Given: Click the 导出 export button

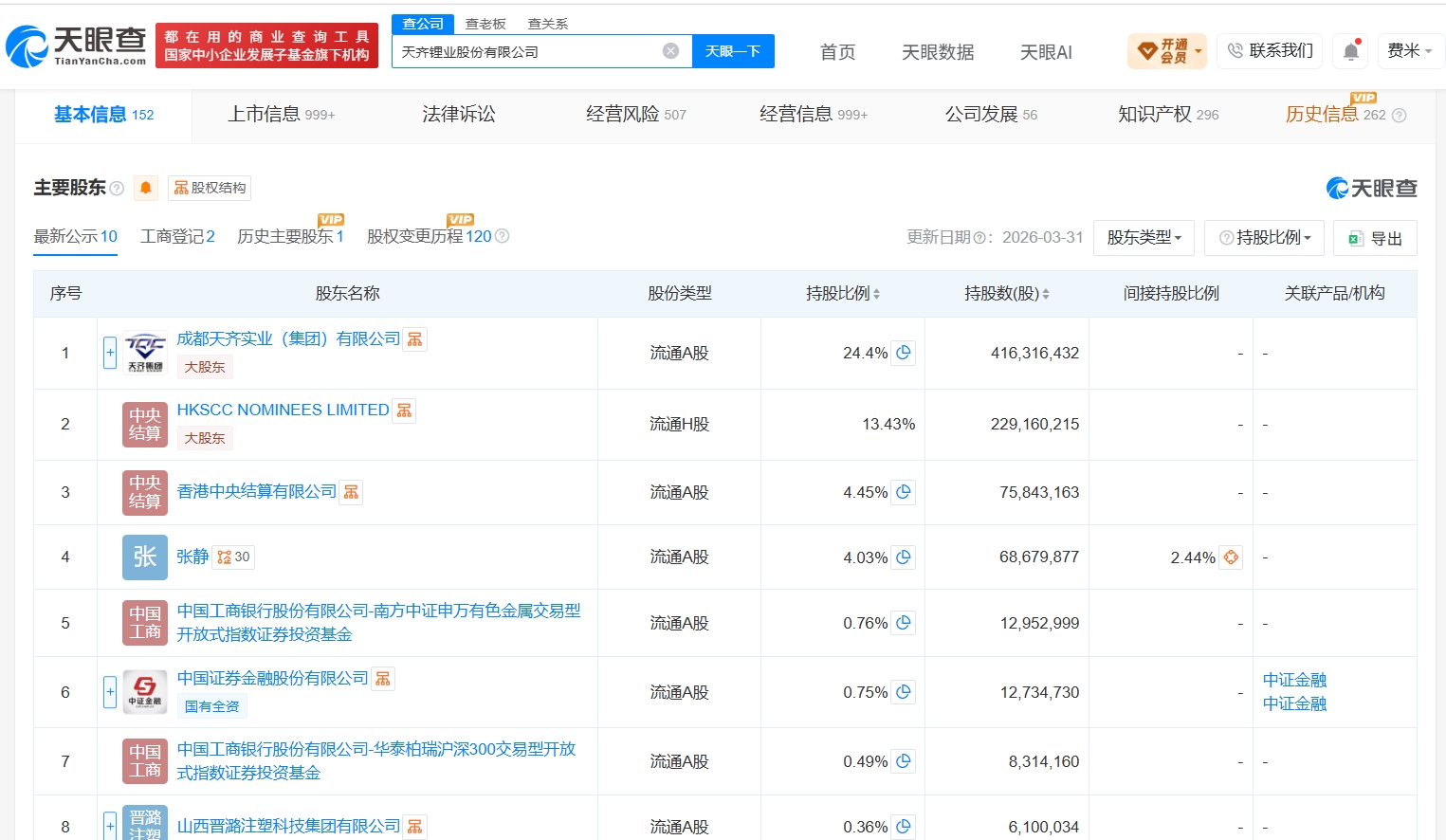Looking at the screenshot, I should click(x=1375, y=238).
